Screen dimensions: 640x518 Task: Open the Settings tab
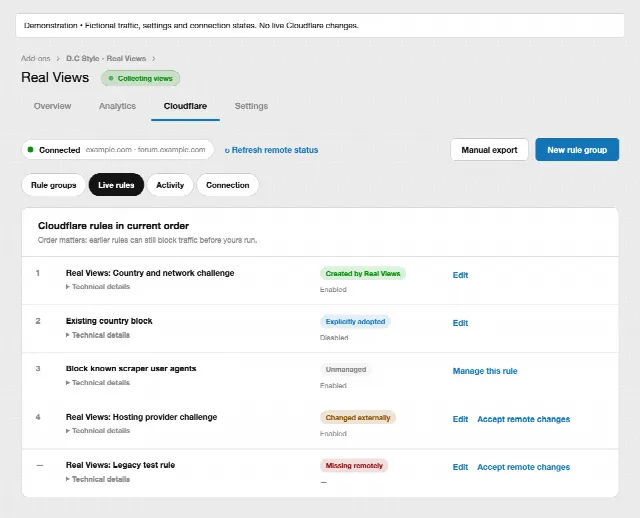[251, 106]
